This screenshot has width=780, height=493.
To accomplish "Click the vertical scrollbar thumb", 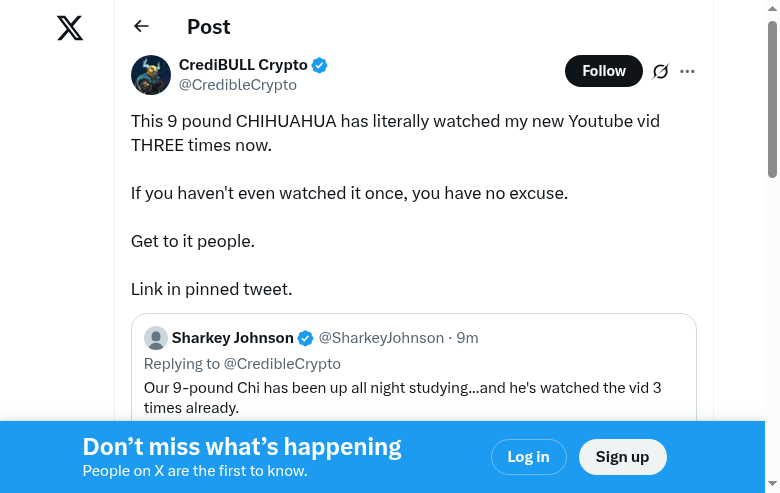I will coord(772,98).
